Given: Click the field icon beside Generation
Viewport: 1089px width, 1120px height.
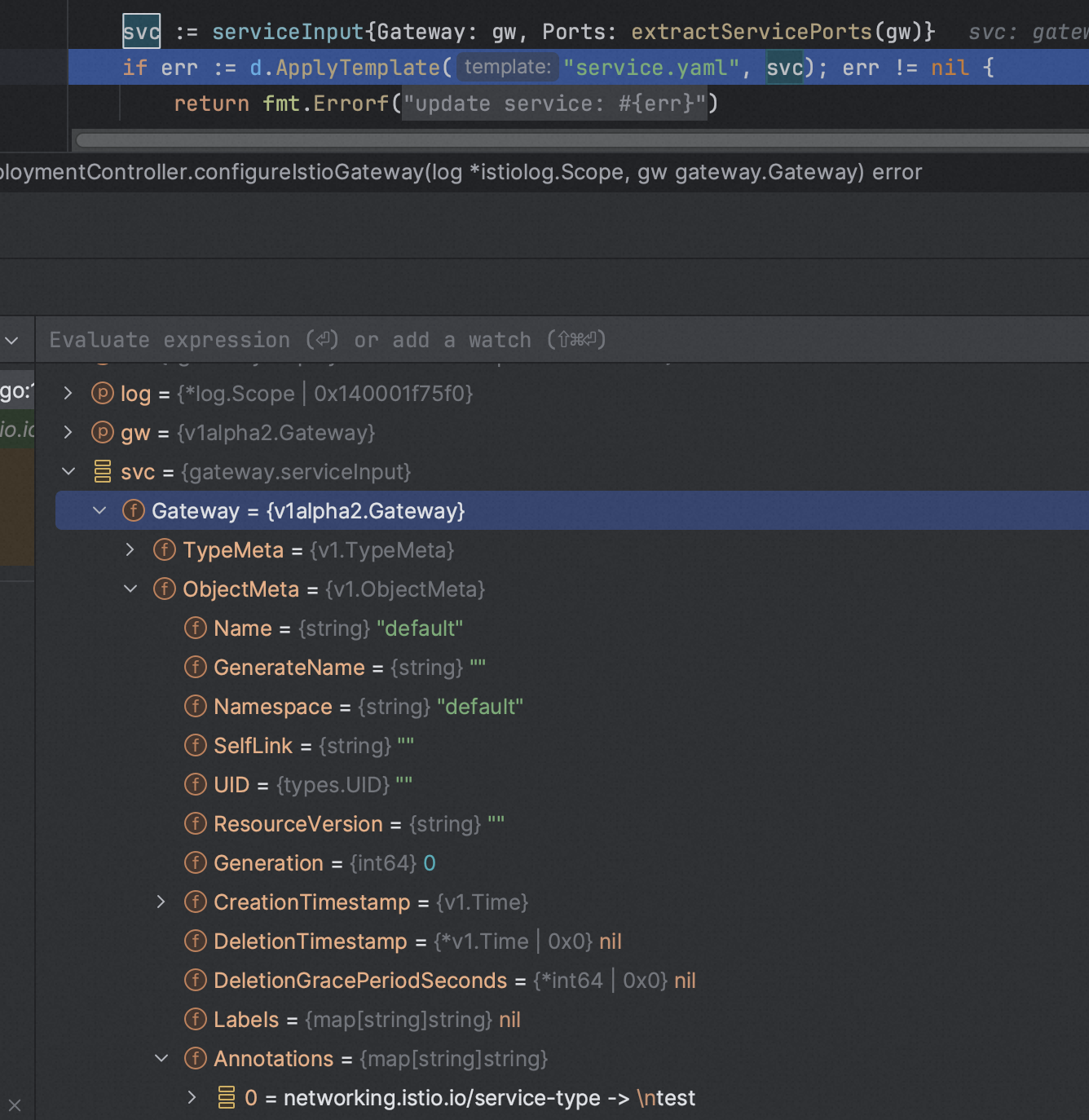Looking at the screenshot, I should click(x=196, y=863).
